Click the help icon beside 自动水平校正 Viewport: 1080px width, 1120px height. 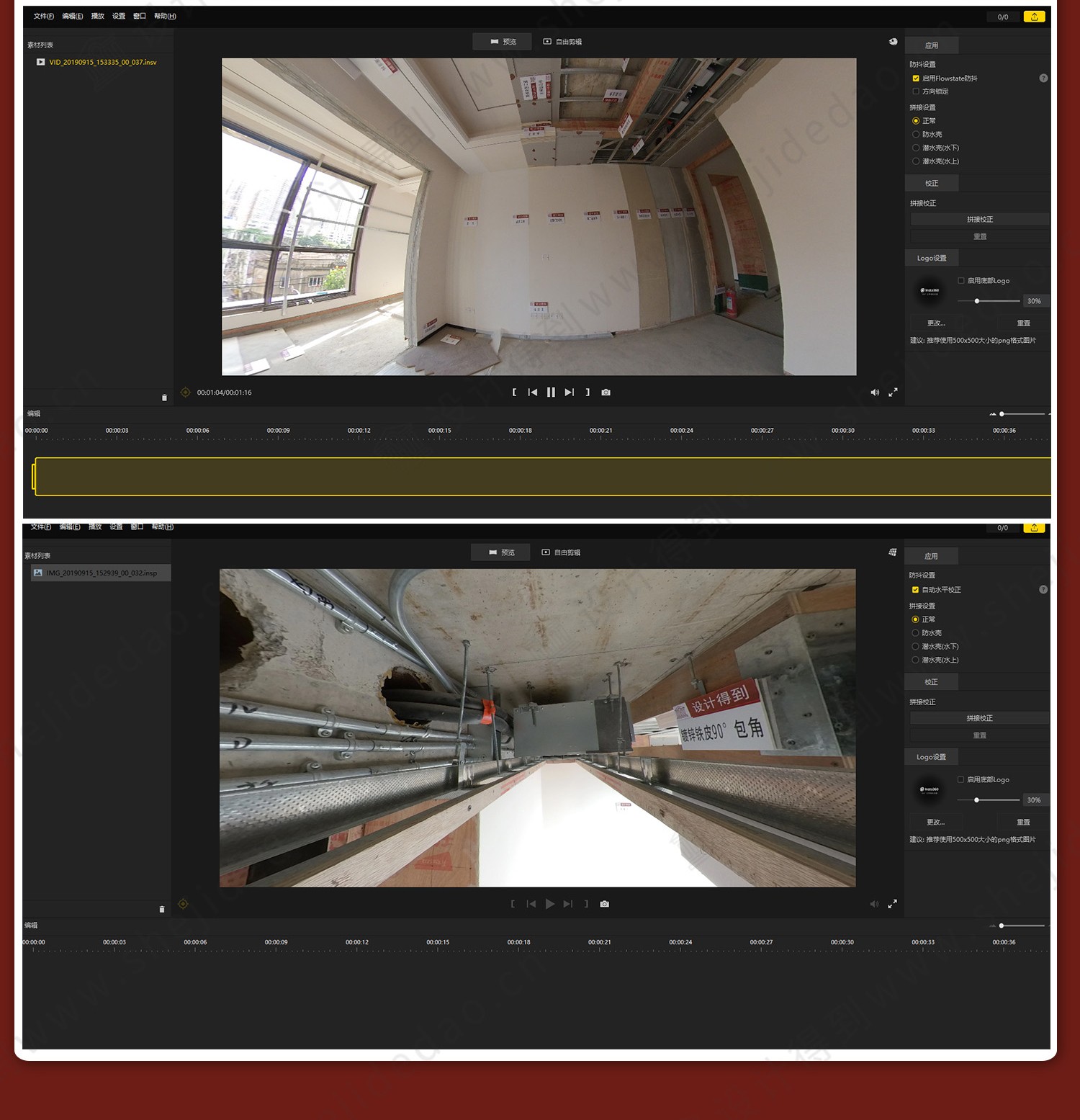[x=1043, y=589]
